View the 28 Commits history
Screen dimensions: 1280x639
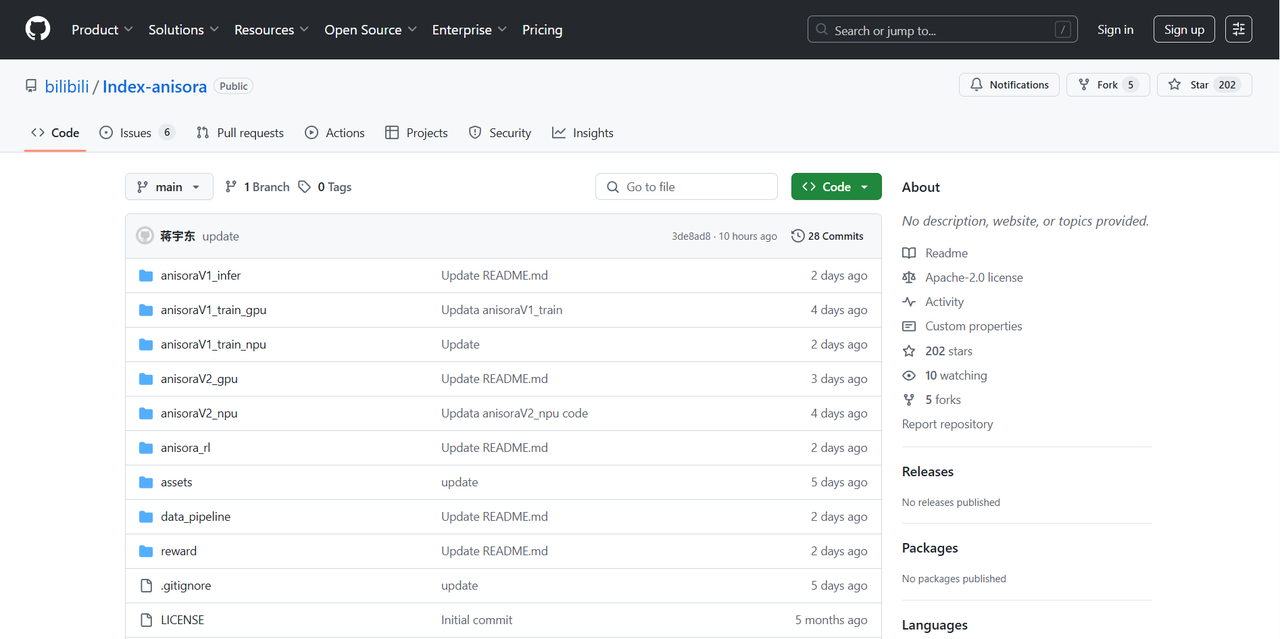(827, 236)
